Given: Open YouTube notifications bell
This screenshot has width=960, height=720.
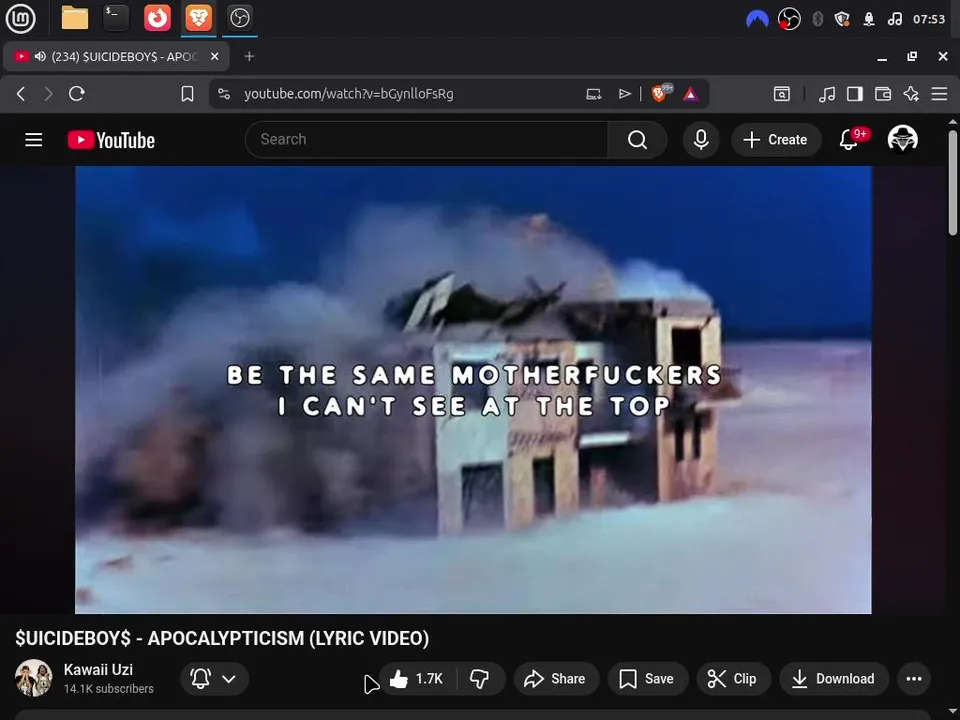Looking at the screenshot, I should [x=849, y=140].
